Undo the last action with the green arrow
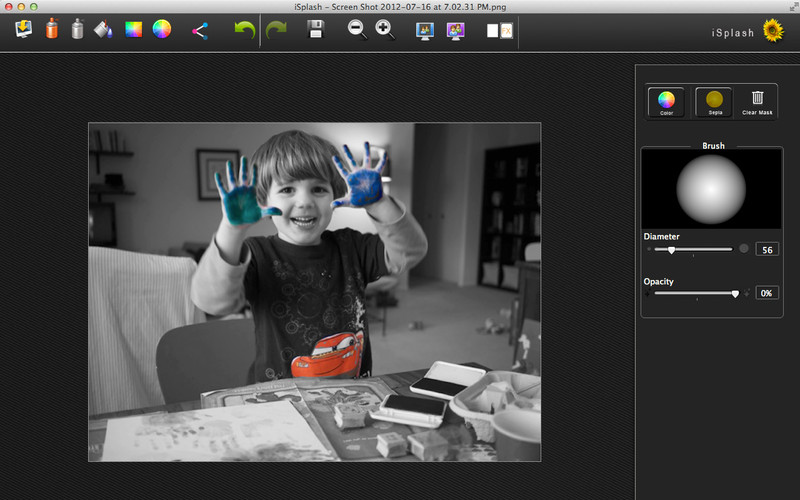The image size is (800, 500). [x=245, y=30]
